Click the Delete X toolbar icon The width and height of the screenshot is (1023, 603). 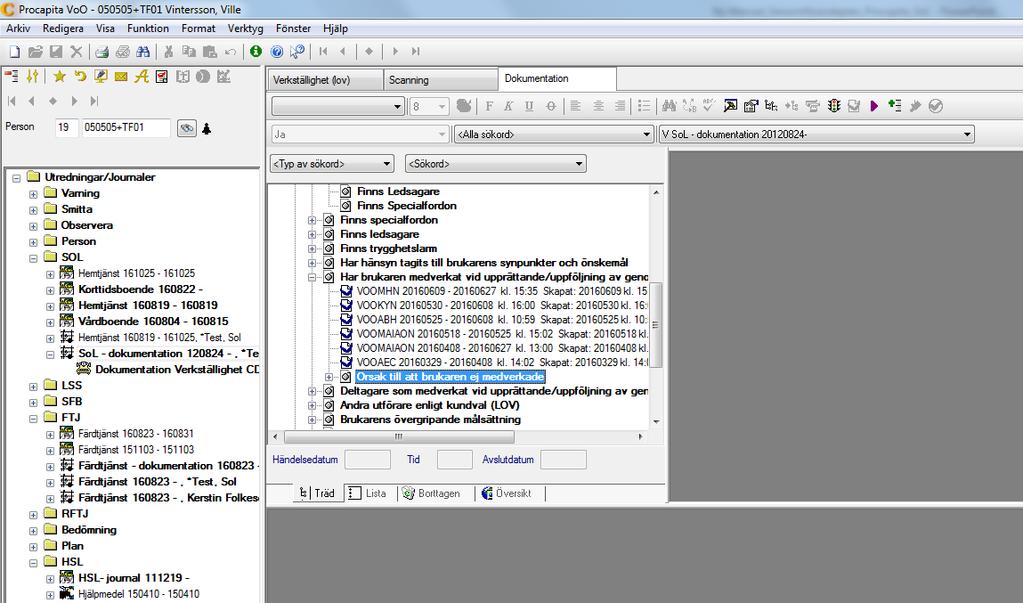click(76, 52)
